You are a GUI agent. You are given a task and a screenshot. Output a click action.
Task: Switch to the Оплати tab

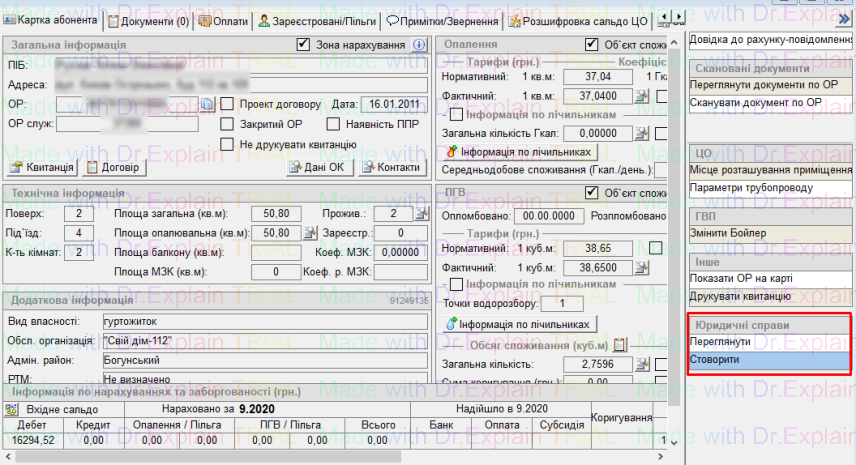(222, 20)
